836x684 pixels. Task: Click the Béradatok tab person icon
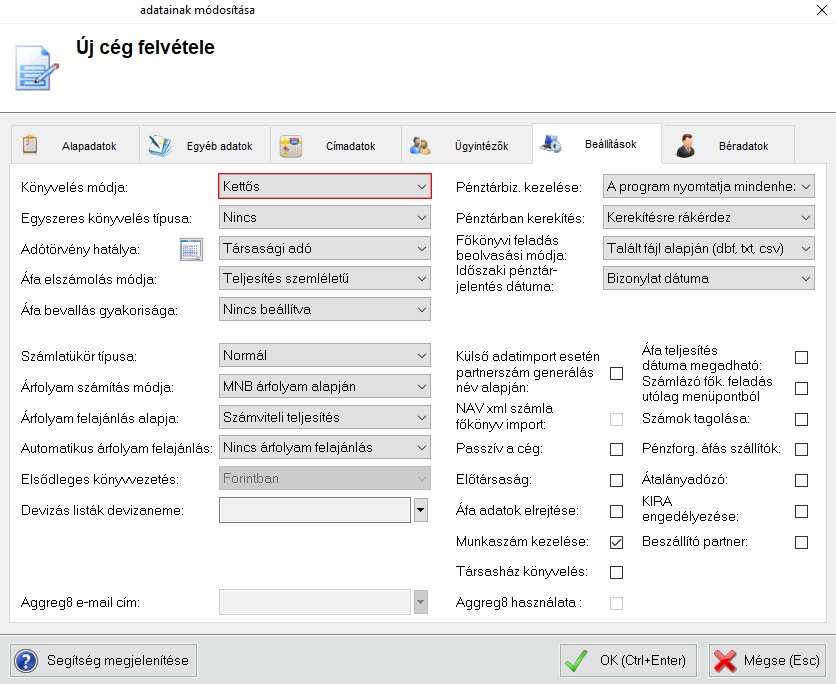[x=685, y=145]
